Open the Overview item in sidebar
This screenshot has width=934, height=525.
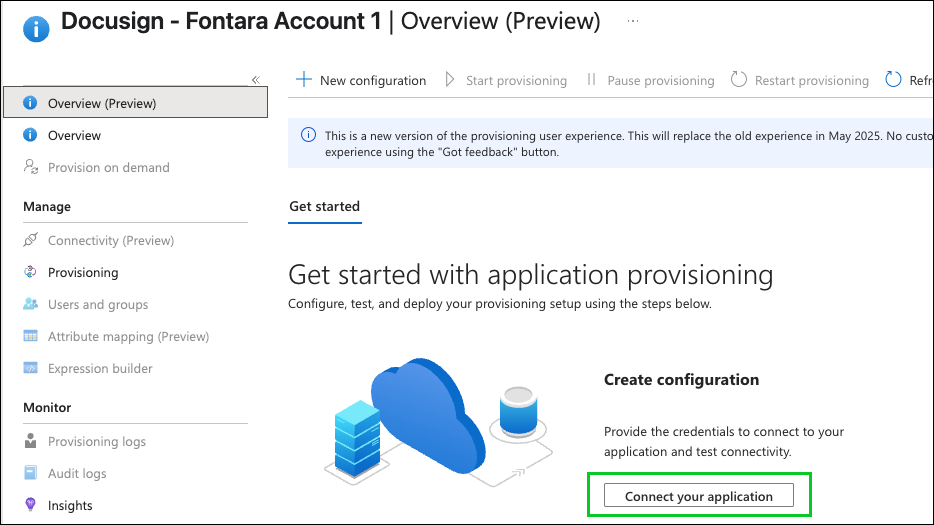(74, 135)
